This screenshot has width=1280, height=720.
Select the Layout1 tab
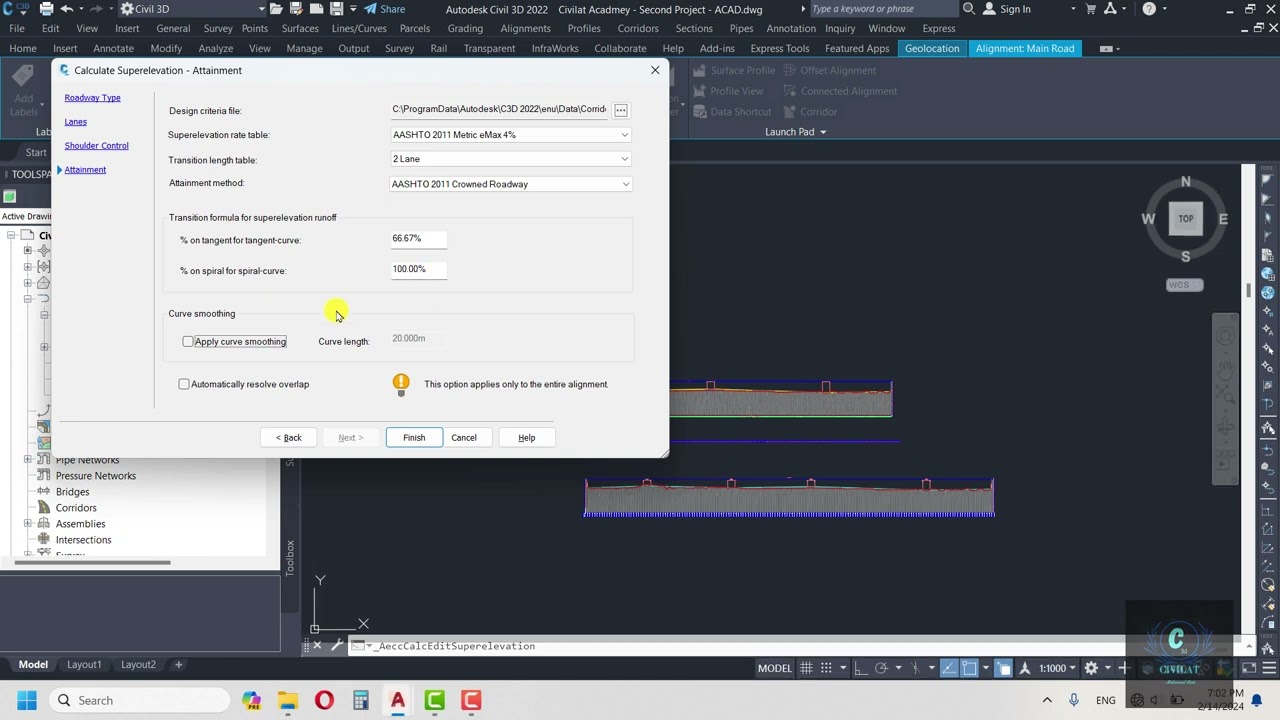[x=84, y=665]
